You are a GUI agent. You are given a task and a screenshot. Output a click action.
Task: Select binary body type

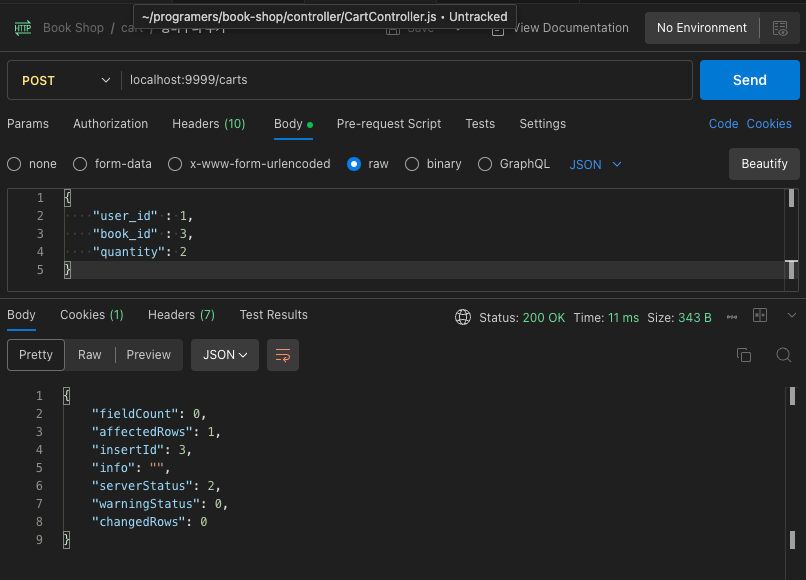[x=412, y=164]
